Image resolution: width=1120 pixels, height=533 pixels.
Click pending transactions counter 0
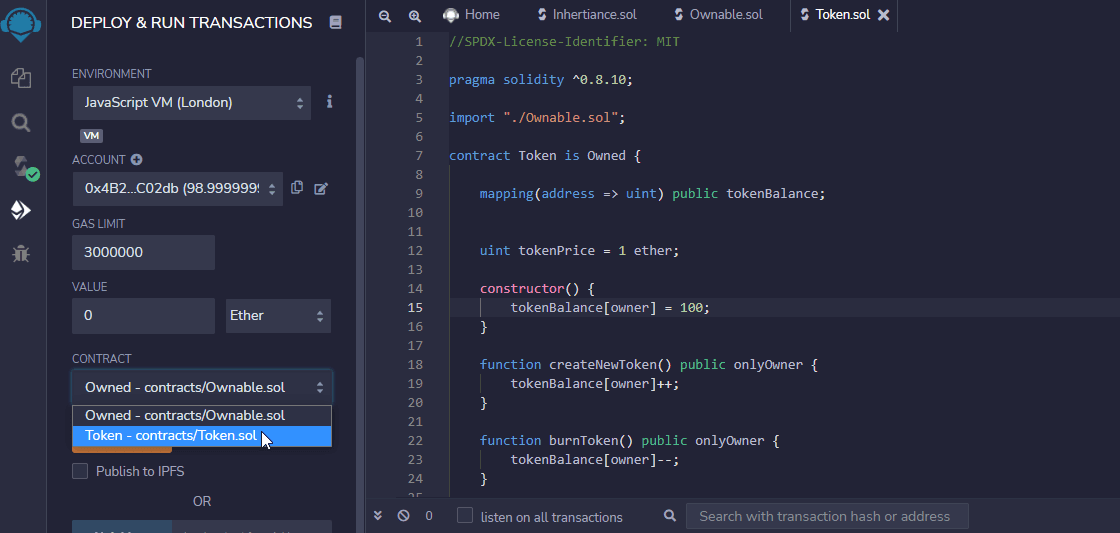[429, 516]
